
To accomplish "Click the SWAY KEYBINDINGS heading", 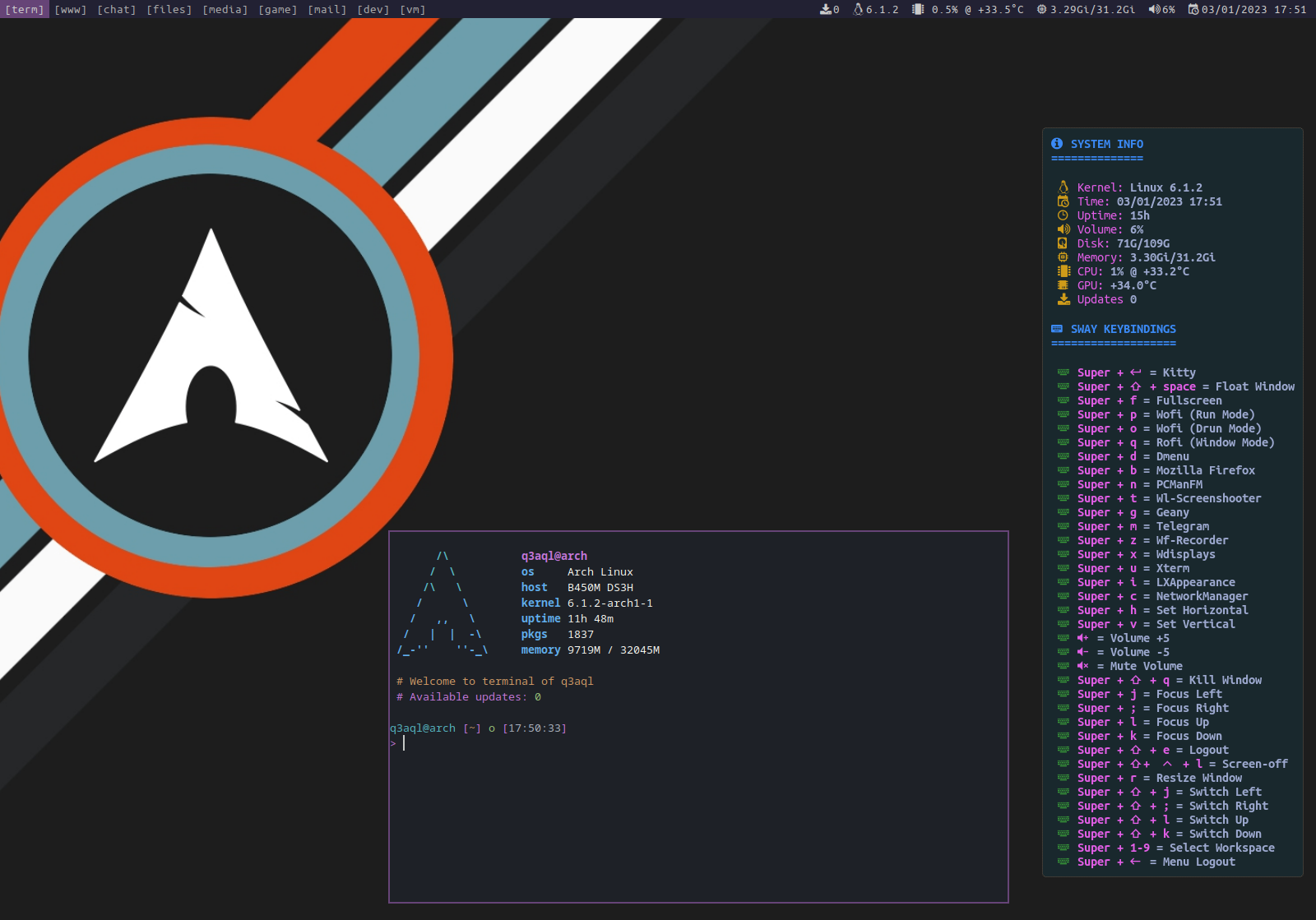I will 1124,329.
